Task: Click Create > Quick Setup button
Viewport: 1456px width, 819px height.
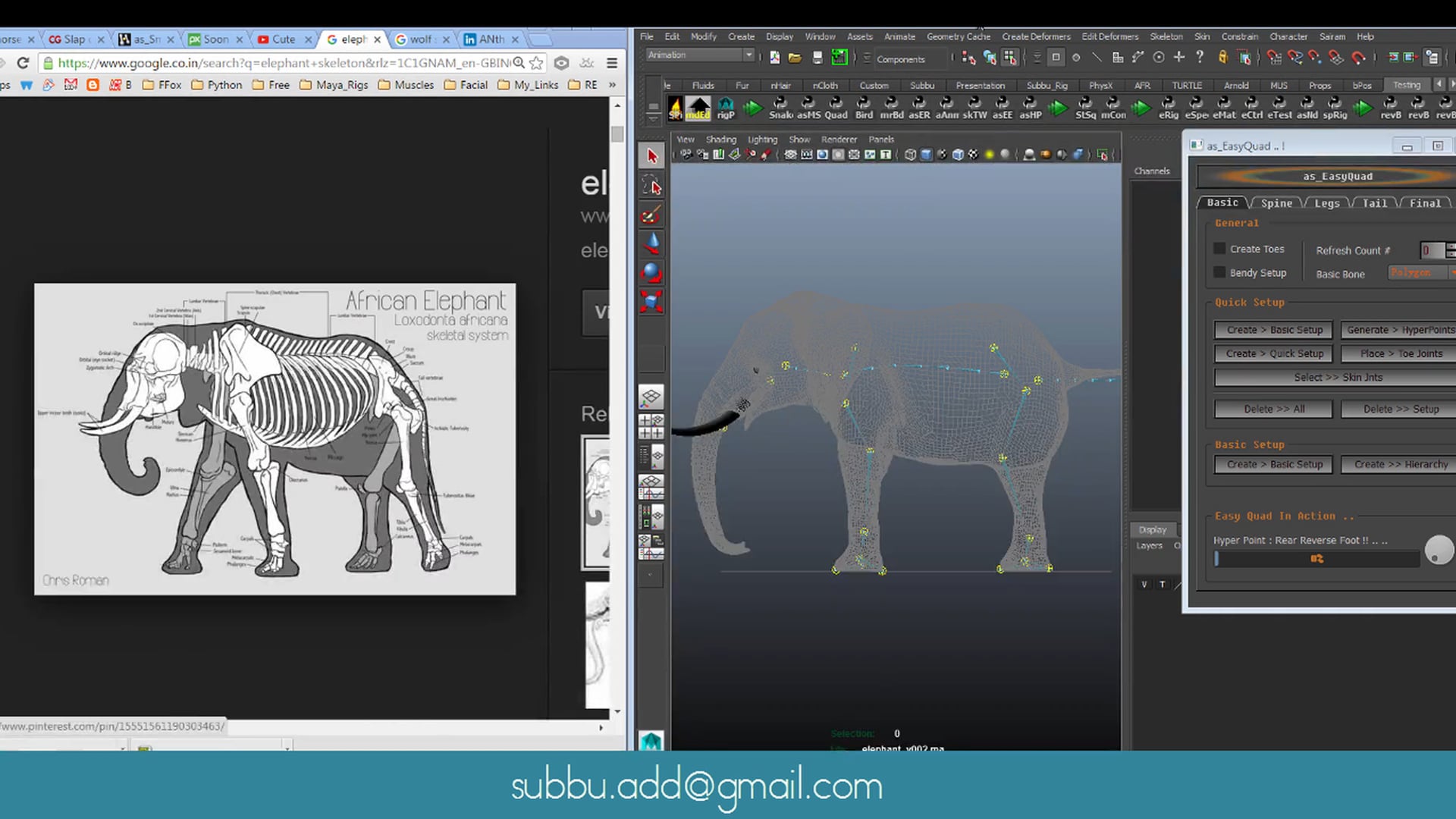Action: click(1273, 353)
